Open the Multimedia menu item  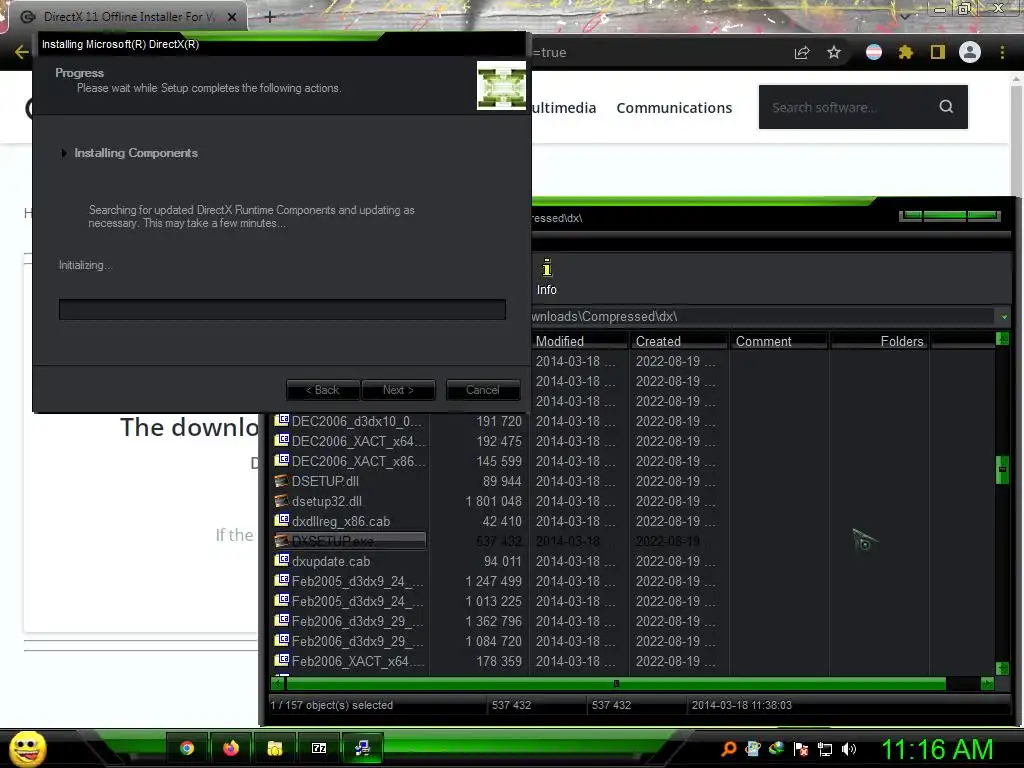(564, 108)
